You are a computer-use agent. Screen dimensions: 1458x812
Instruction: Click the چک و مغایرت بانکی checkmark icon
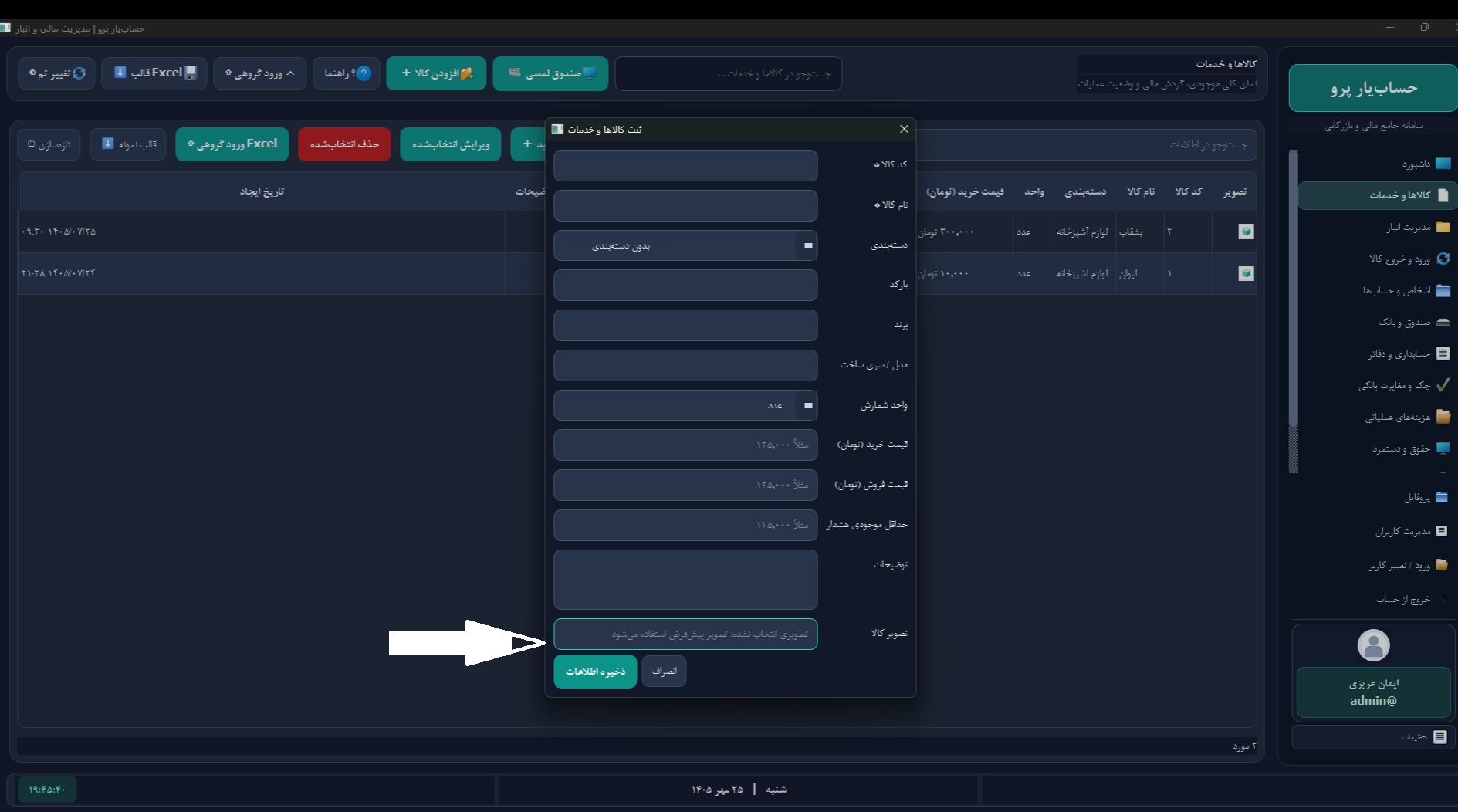click(1443, 384)
